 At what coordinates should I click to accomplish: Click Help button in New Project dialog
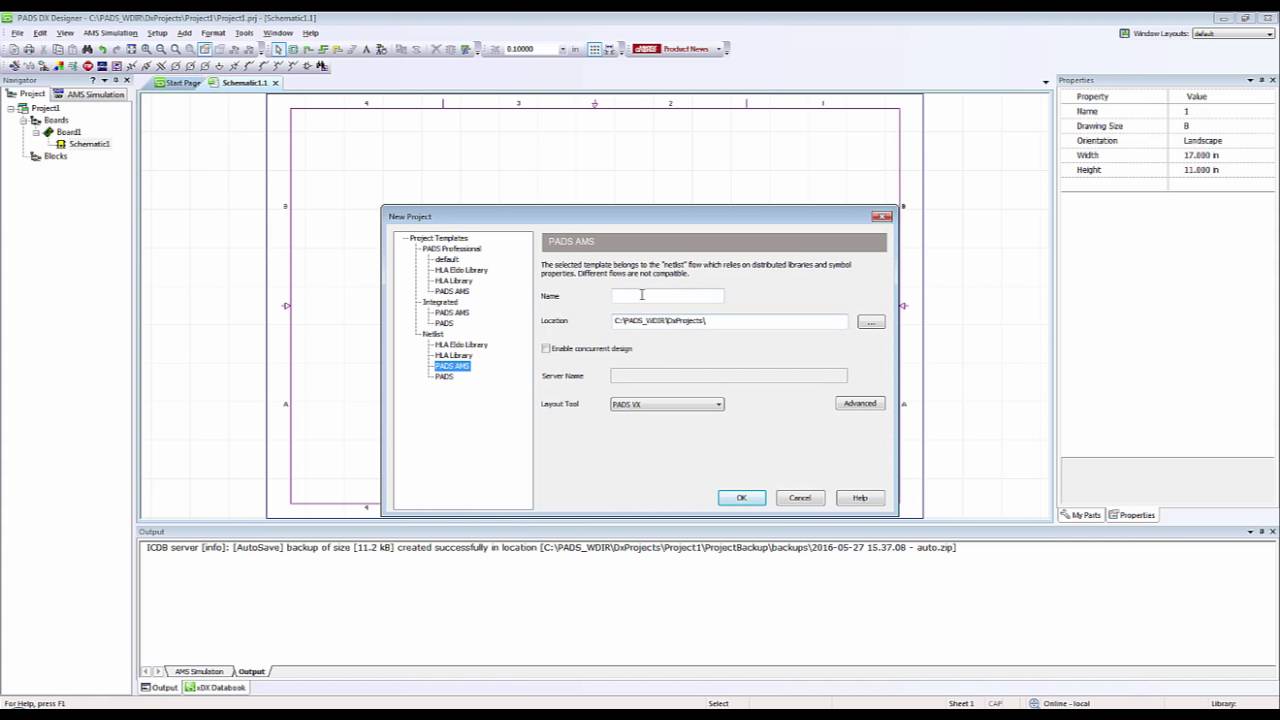tap(860, 498)
